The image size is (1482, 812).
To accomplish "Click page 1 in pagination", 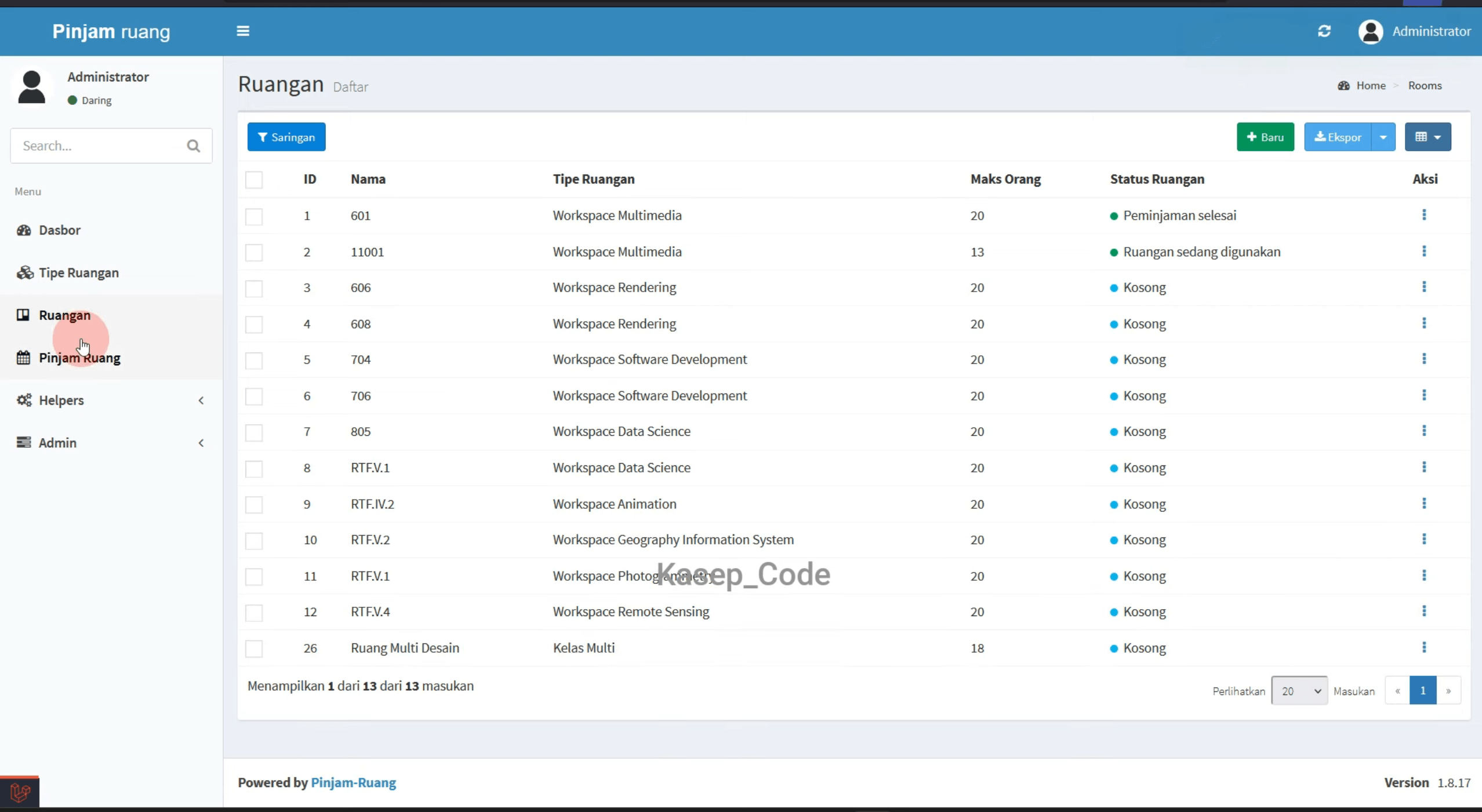I will pos(1423,691).
